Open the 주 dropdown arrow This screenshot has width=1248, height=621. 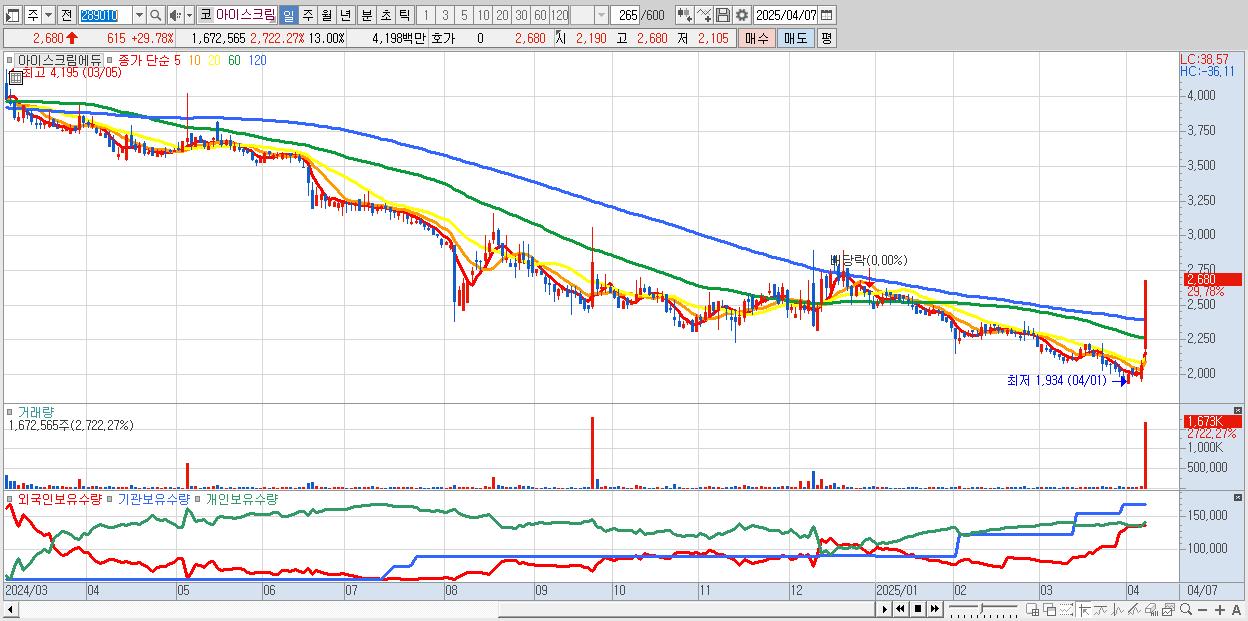click(x=49, y=15)
